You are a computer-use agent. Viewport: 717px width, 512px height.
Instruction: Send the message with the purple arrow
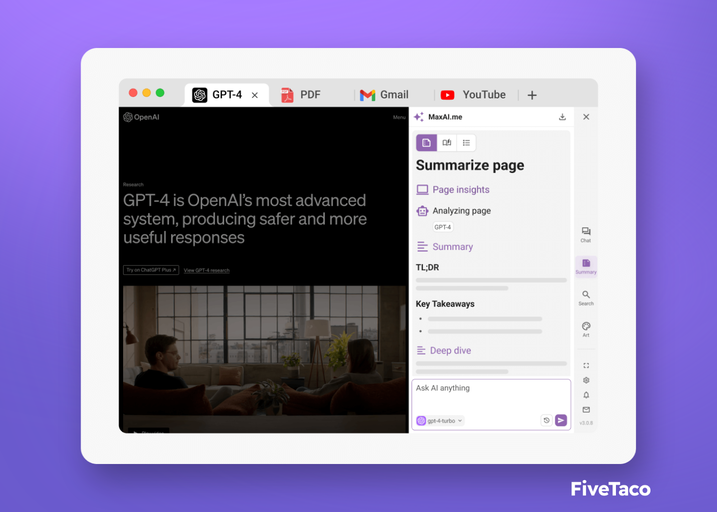561,420
